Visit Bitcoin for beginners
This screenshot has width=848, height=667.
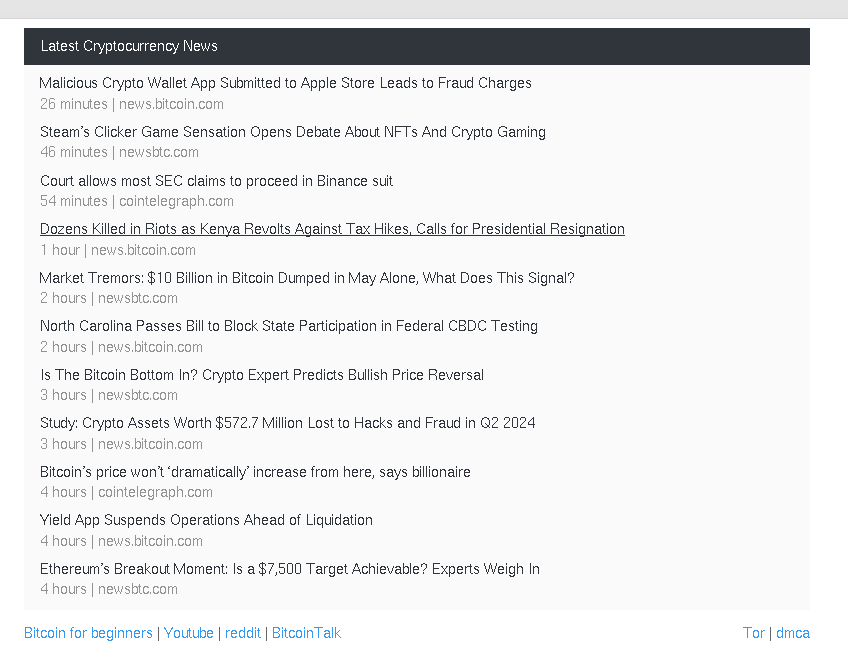pyautogui.click(x=87, y=633)
